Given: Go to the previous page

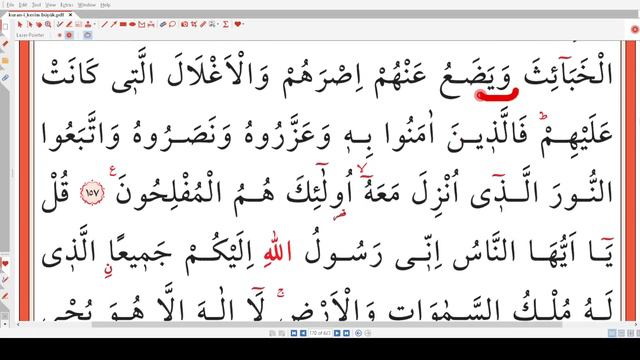Looking at the screenshot, I should (x=303, y=333).
